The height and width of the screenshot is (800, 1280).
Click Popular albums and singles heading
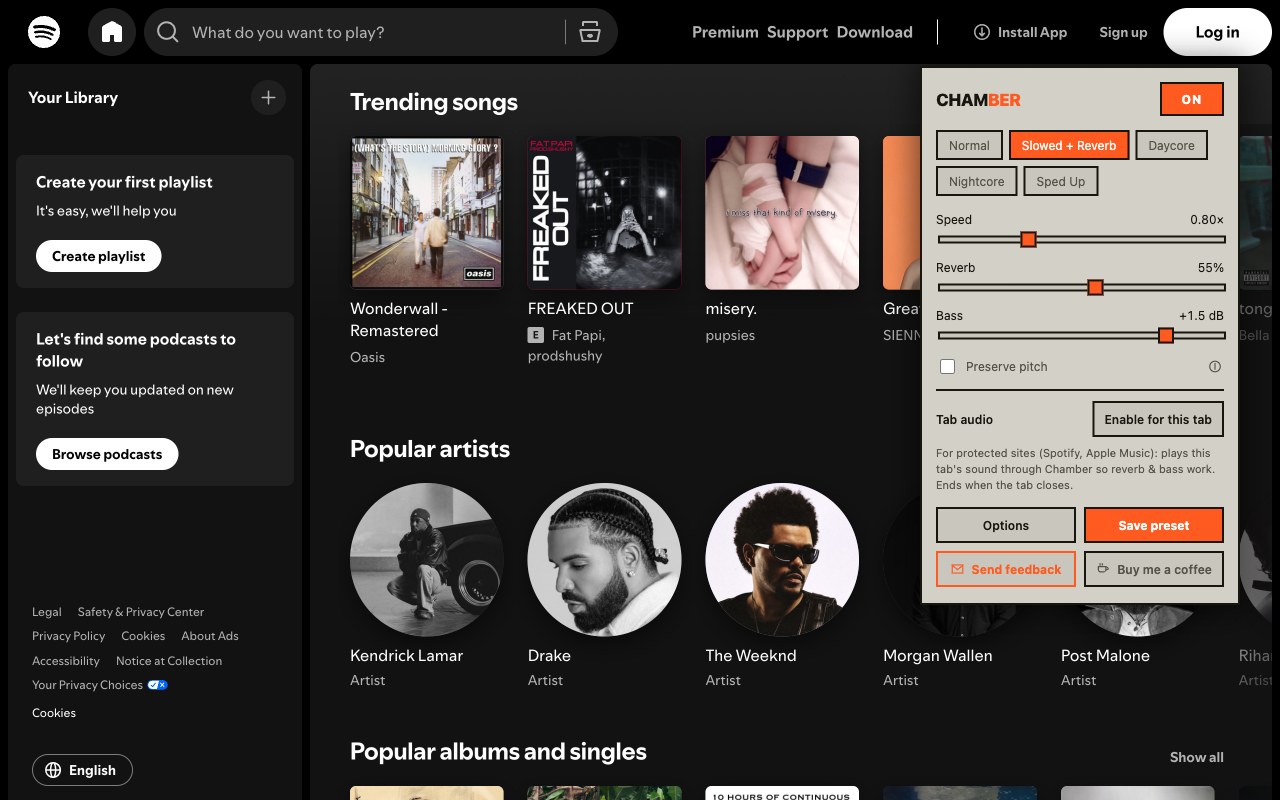coord(498,752)
